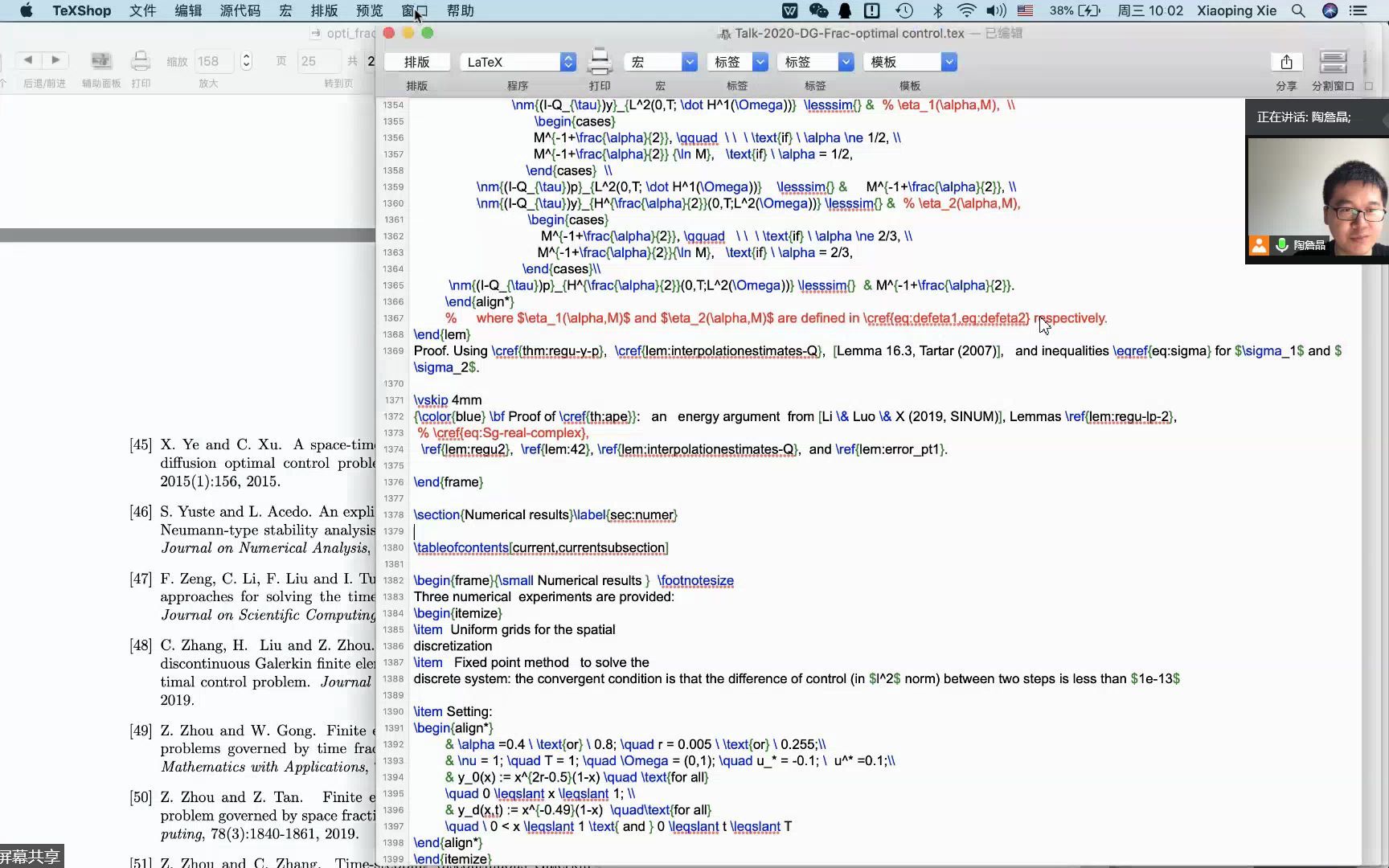This screenshot has height=868, width=1389.
Task: Click the battery status showing 38%
Action: point(1075,10)
